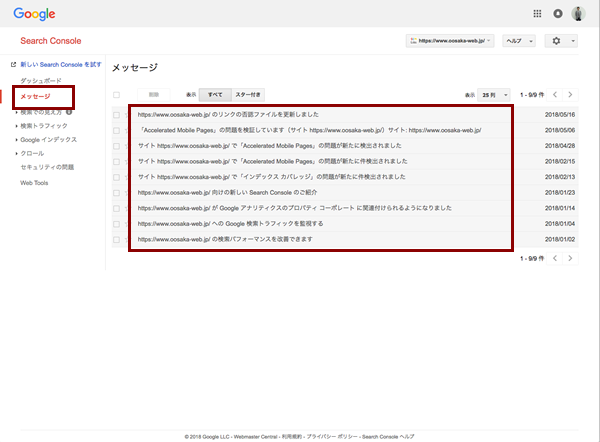The height and width of the screenshot is (442, 600).
Task: Click info icon beside 検索での見え方
Action: click(69, 112)
